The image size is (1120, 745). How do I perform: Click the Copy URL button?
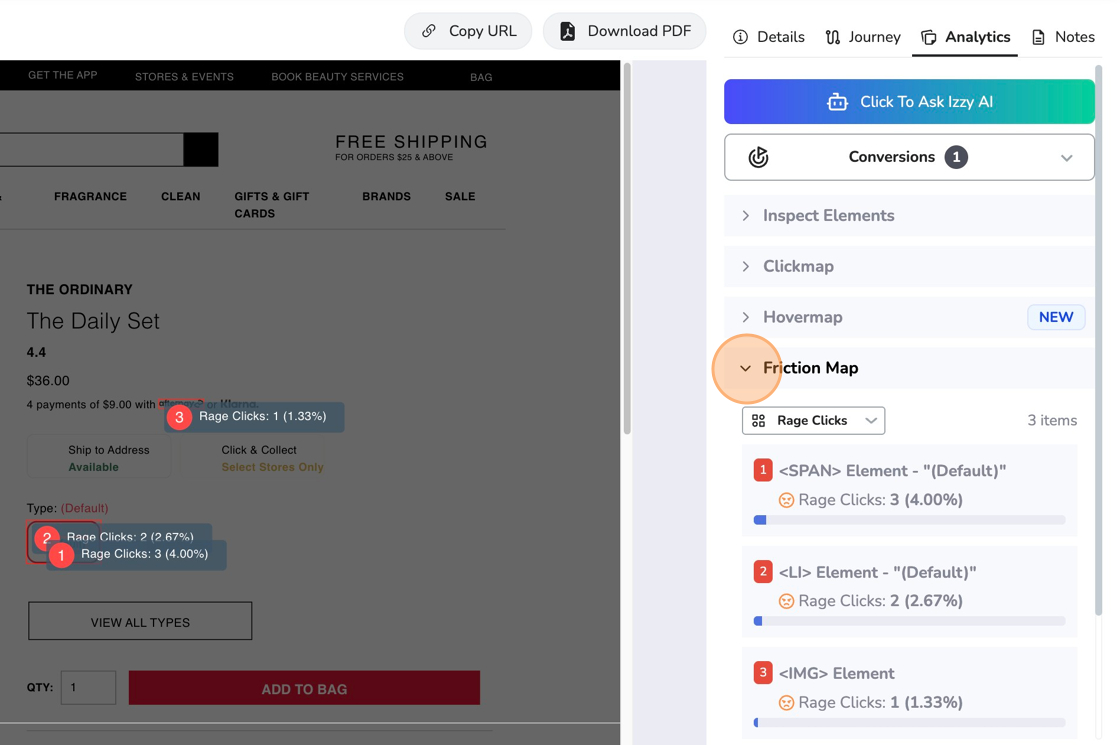pos(468,31)
